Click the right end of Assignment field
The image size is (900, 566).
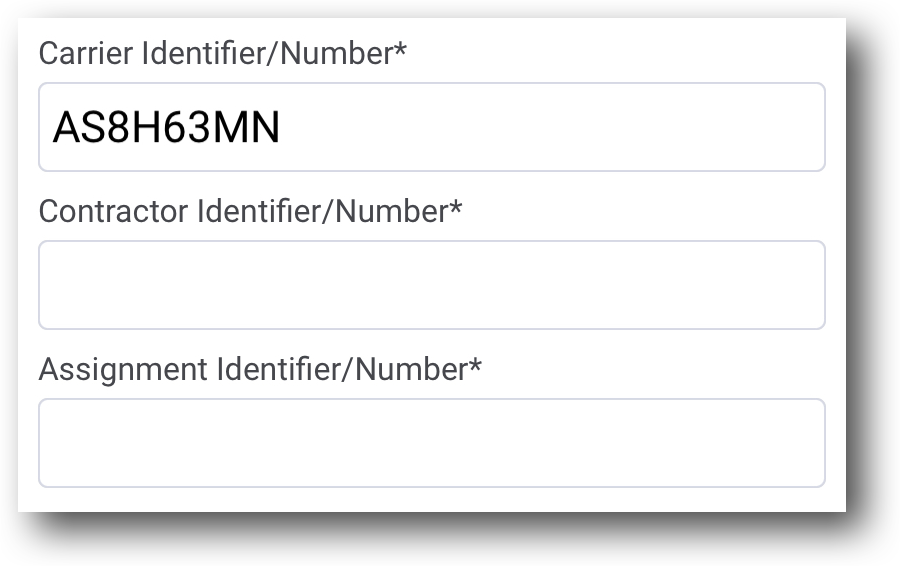pos(790,443)
